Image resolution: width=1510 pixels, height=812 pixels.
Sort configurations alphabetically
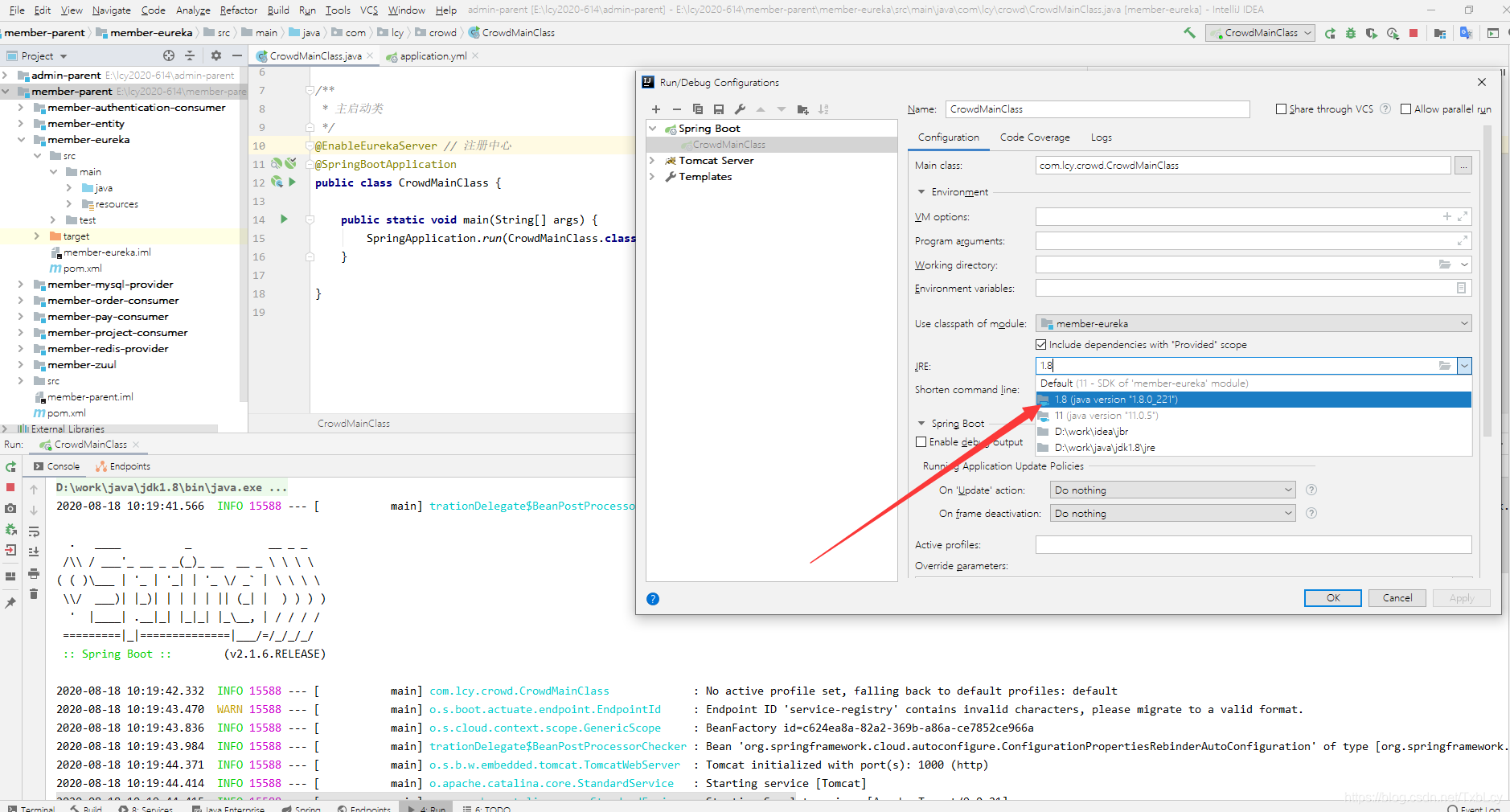click(x=823, y=109)
